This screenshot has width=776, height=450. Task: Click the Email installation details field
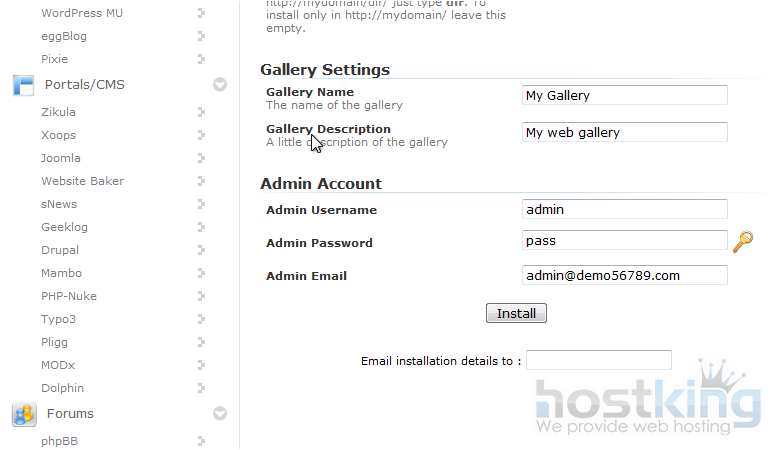[598, 360]
